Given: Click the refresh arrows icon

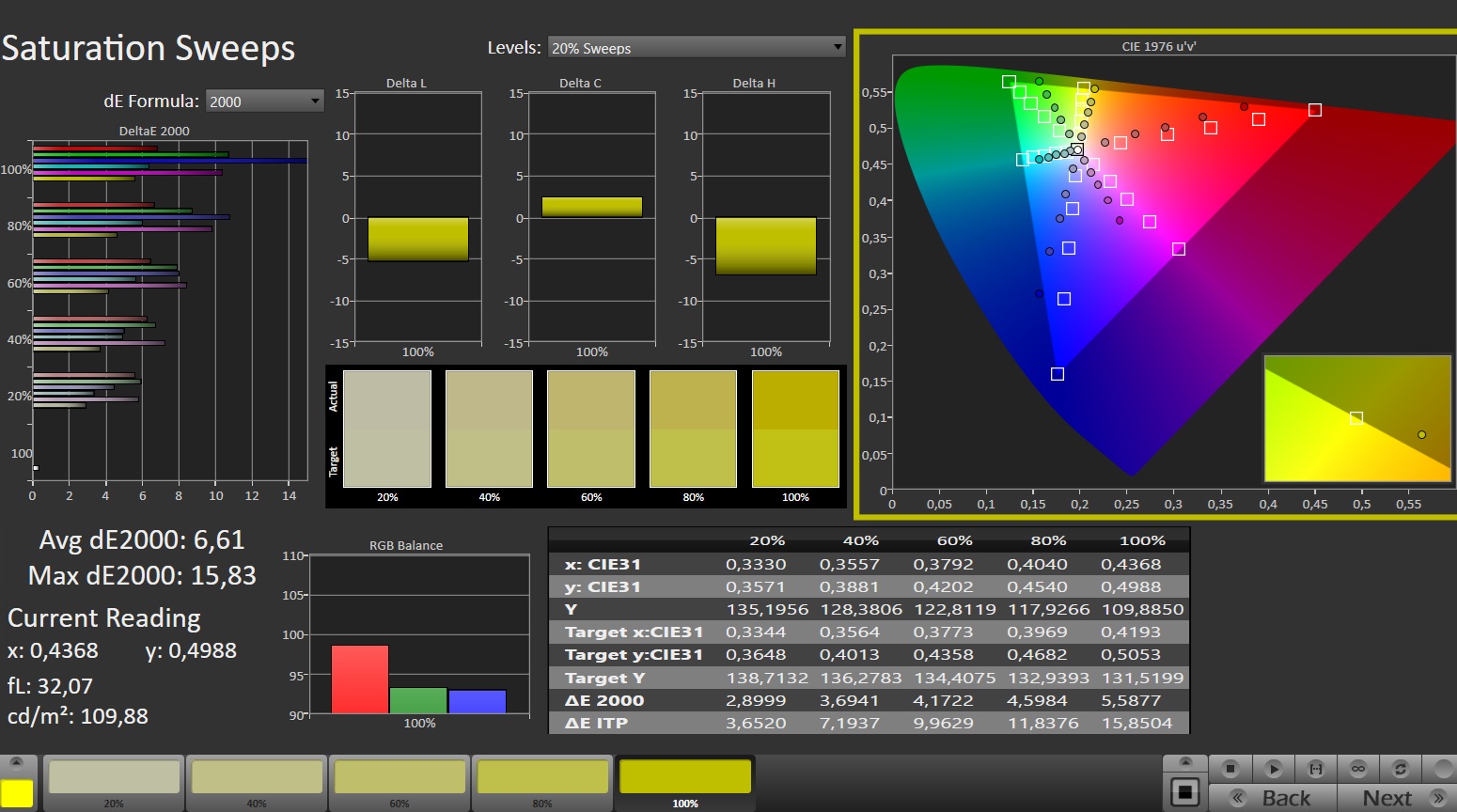Looking at the screenshot, I should pos(1401,768).
